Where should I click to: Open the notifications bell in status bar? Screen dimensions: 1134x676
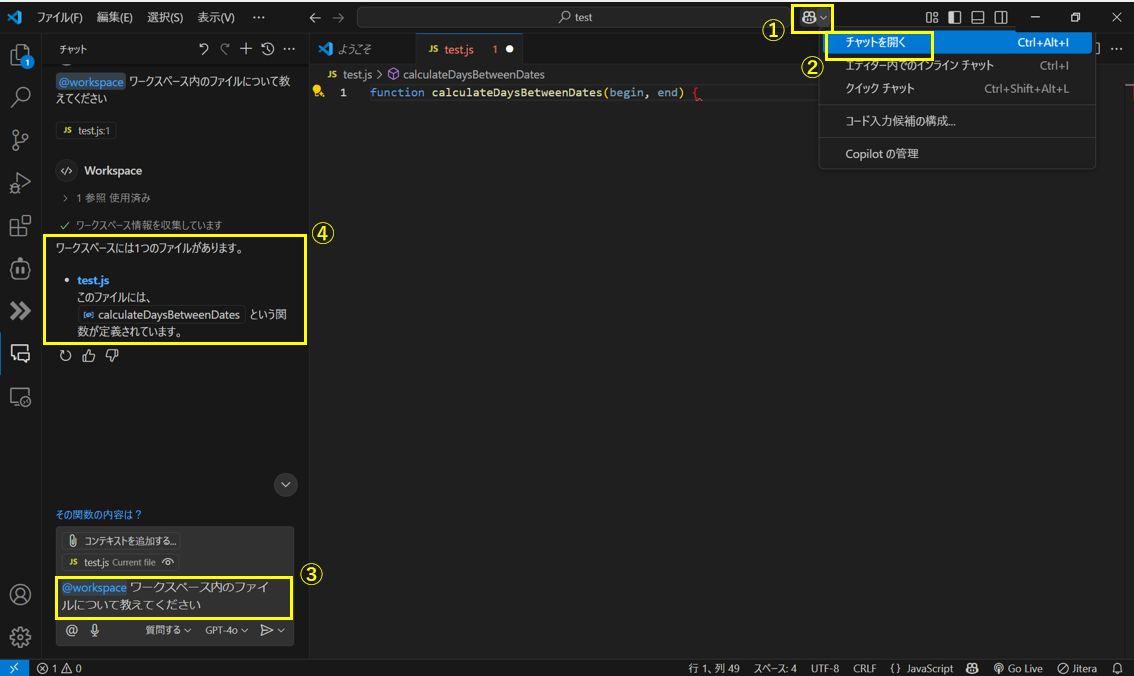1117,668
